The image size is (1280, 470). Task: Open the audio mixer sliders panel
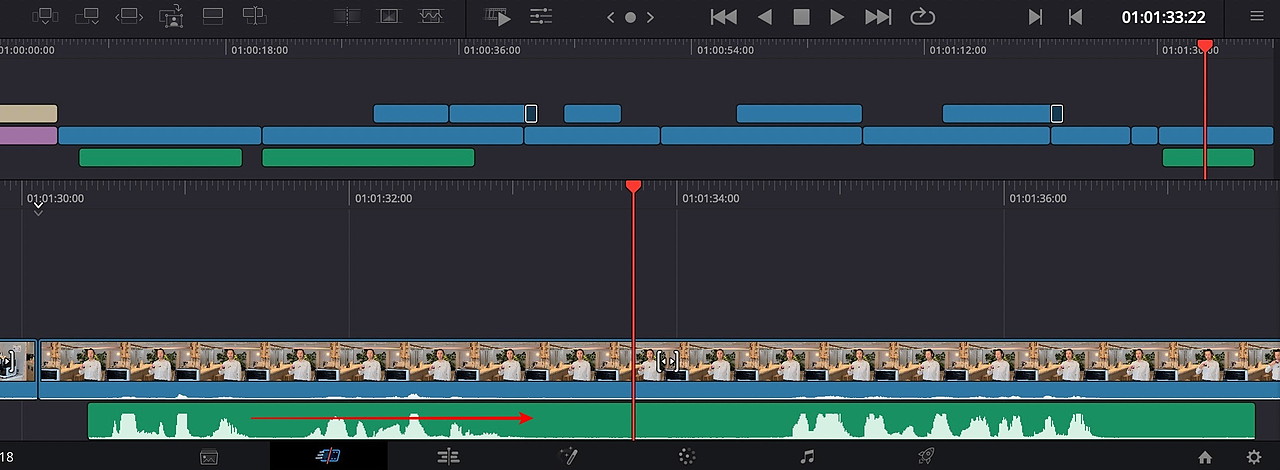[541, 16]
